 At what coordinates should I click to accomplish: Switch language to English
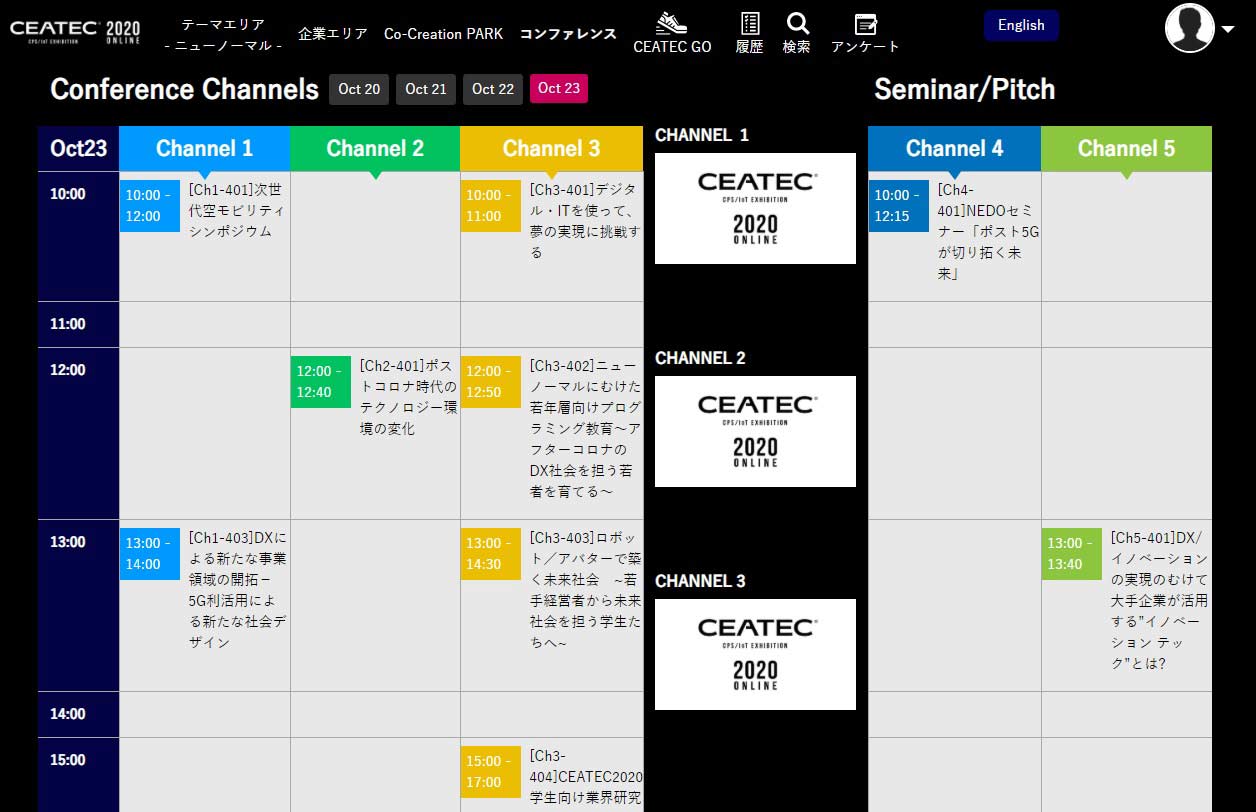[x=1021, y=25]
